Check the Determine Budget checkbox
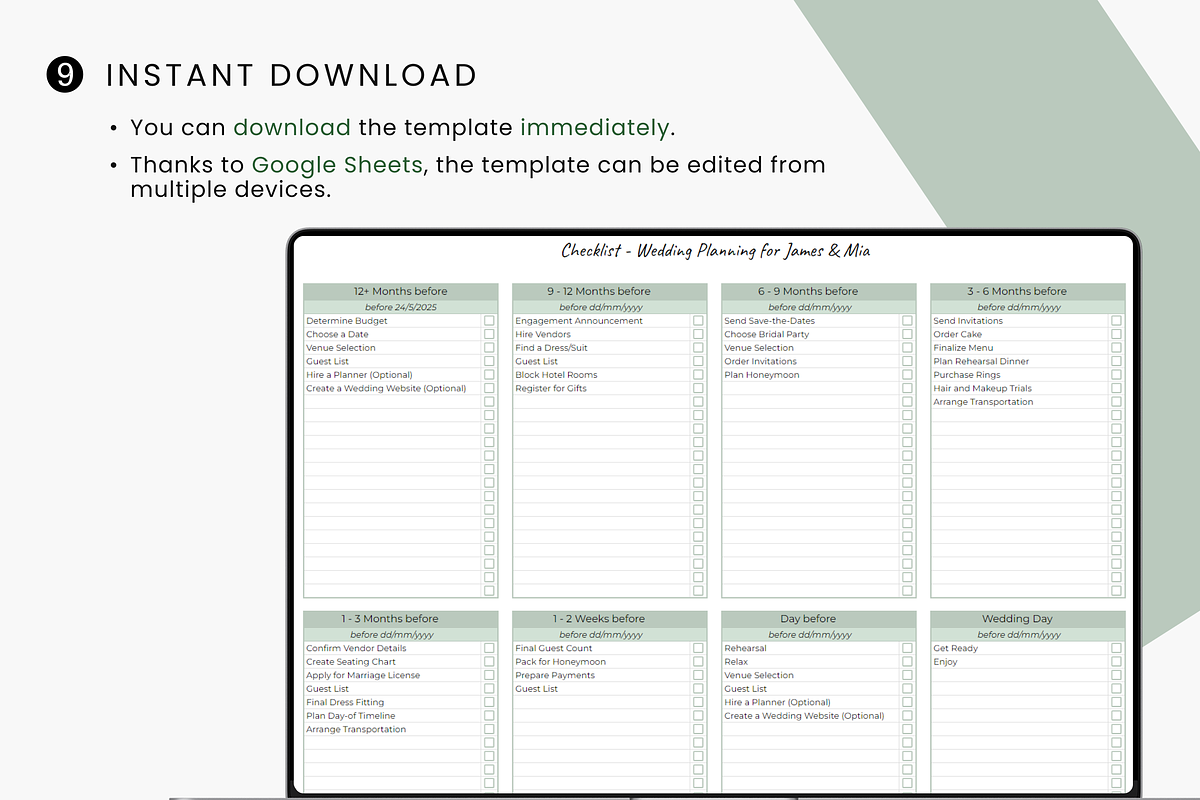This screenshot has height=800, width=1200. pos(489,321)
